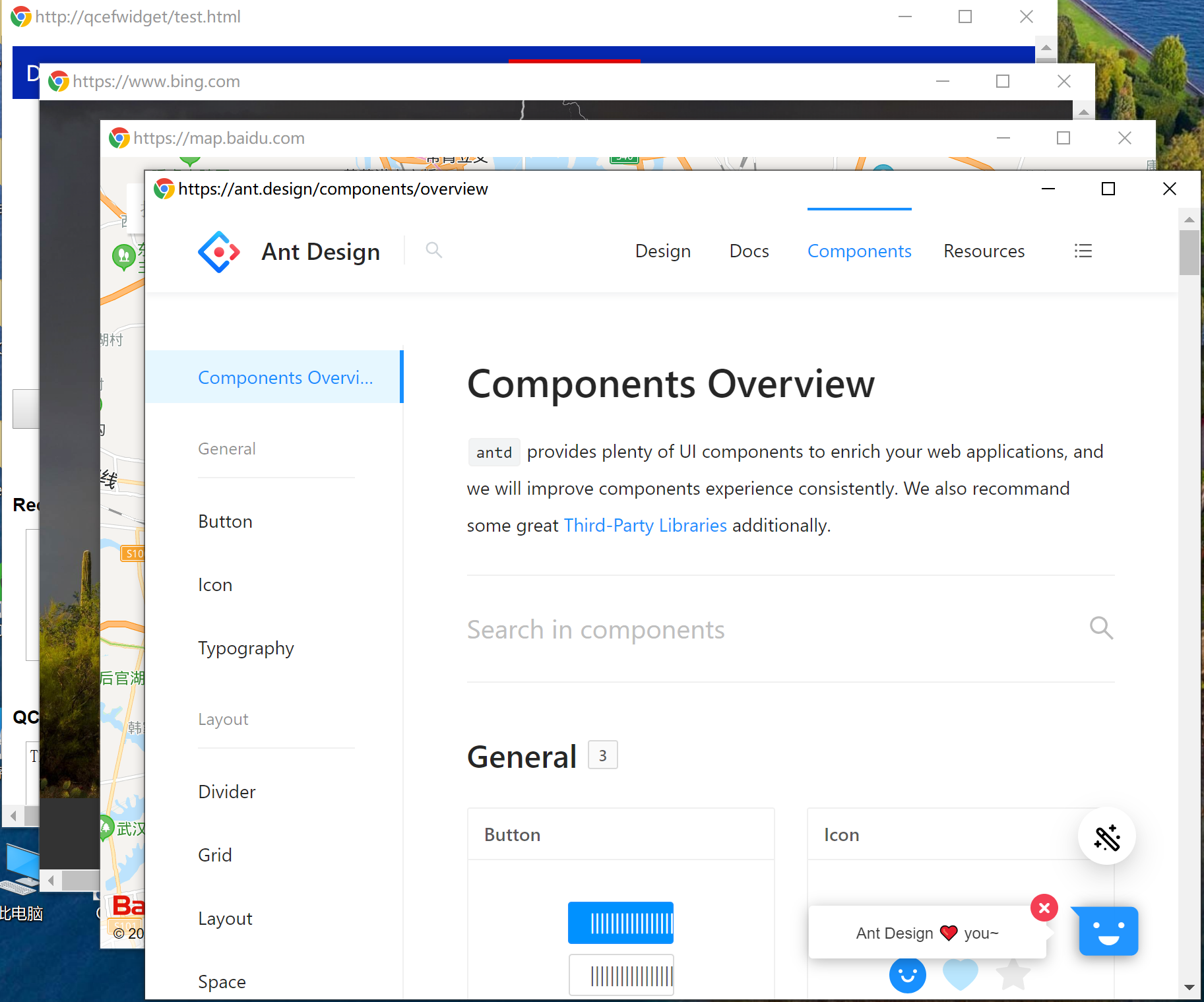Open the hamburger menu list icon
The image size is (1204, 1002).
[1083, 251]
